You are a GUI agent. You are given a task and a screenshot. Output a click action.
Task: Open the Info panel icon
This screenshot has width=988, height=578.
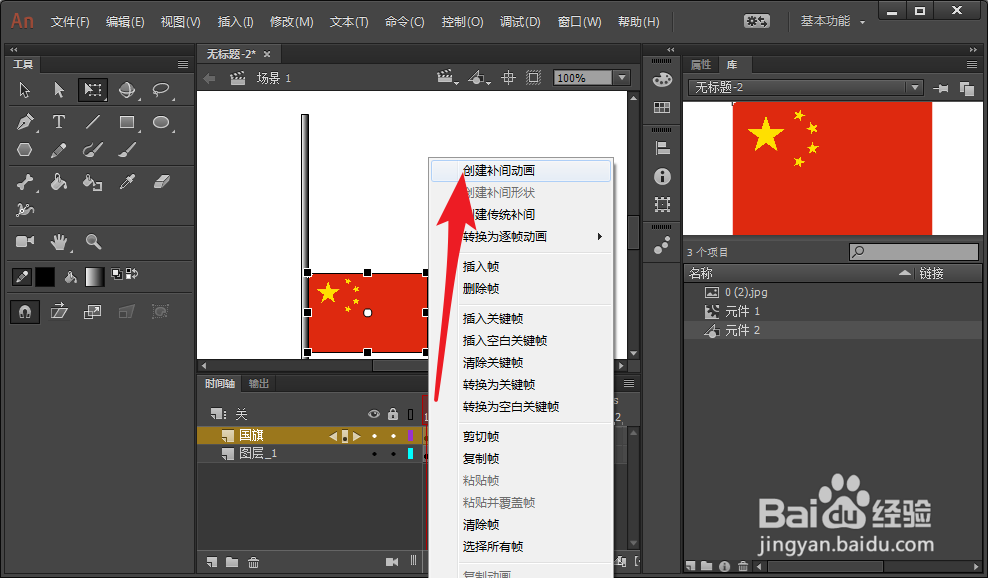tap(662, 176)
